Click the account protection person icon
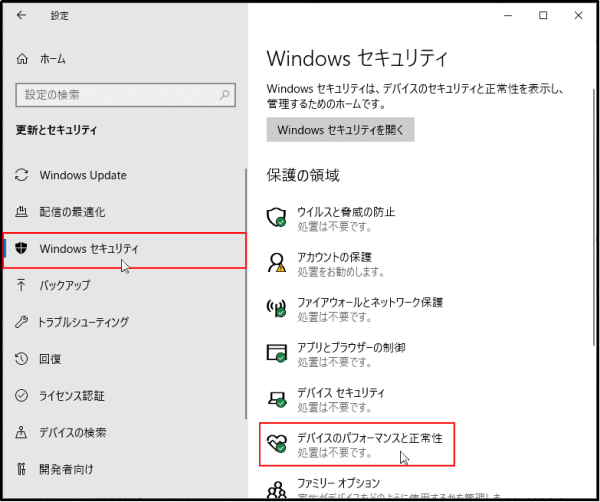 tap(276, 262)
